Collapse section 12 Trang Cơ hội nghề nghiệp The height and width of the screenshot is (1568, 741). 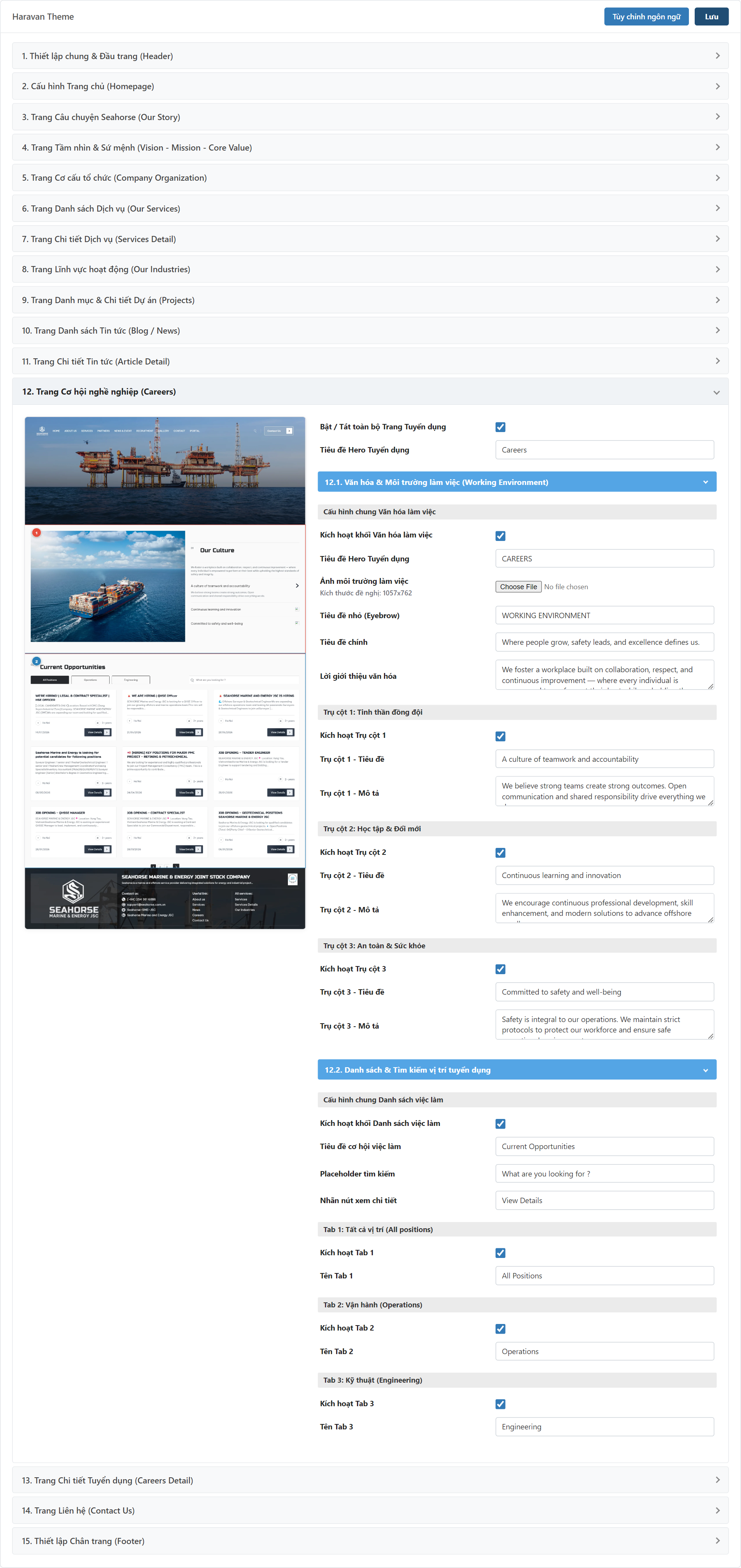(370, 392)
